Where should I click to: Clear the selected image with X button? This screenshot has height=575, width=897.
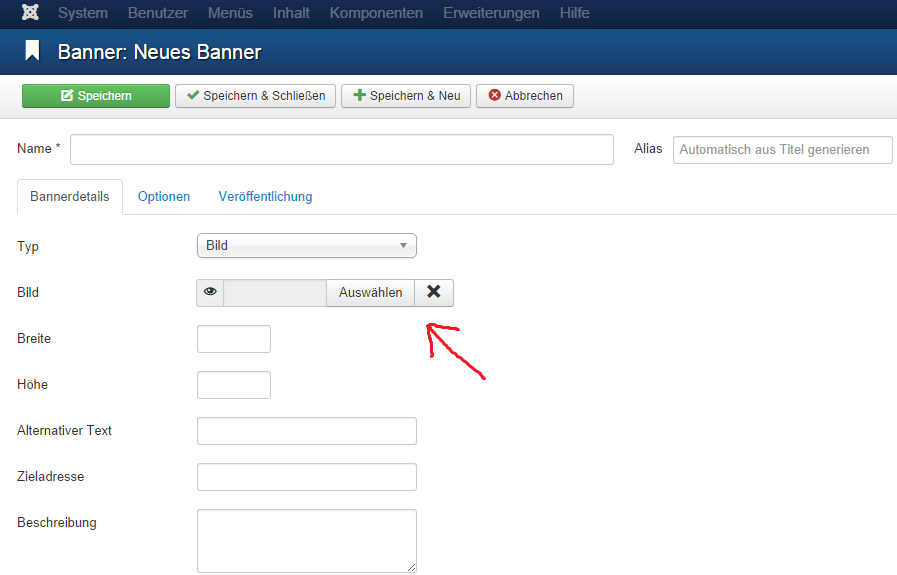434,292
